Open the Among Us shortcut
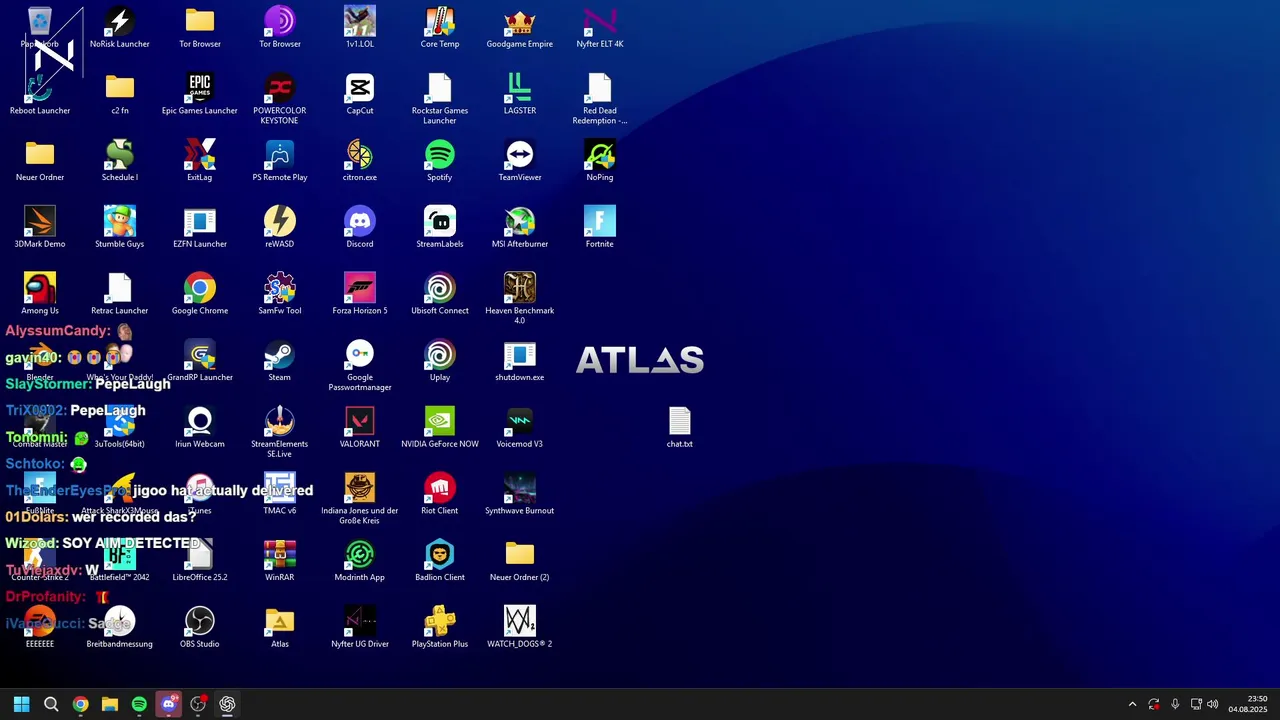This screenshot has height=720, width=1280. 40,294
